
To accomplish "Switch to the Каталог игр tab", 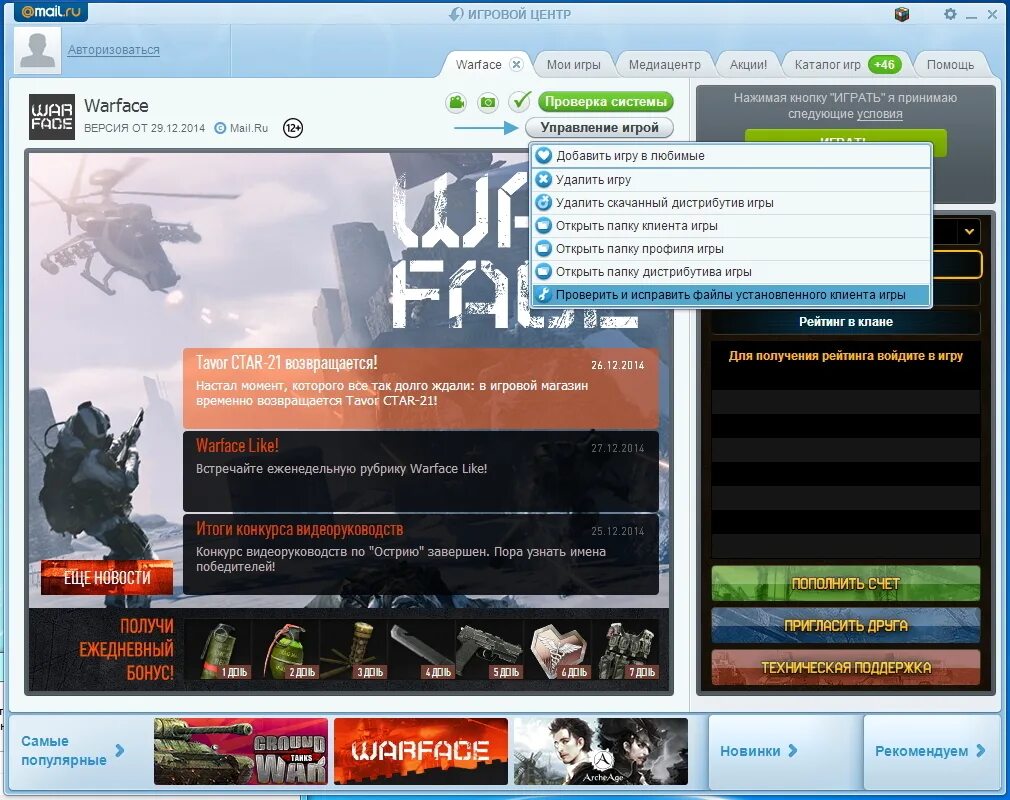I will [x=827, y=64].
